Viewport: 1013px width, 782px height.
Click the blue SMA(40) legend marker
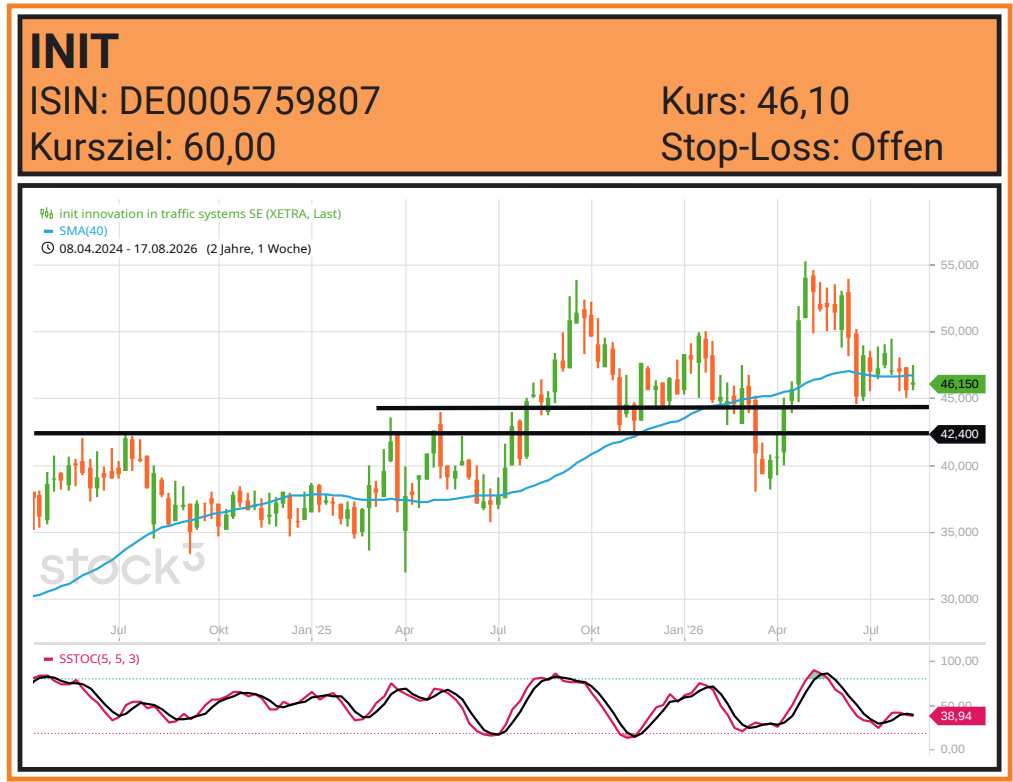coord(48,231)
